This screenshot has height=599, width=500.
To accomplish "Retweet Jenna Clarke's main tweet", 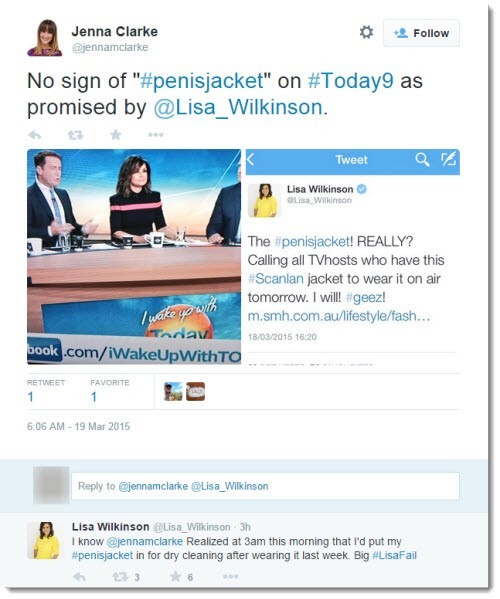I will tap(75, 134).
